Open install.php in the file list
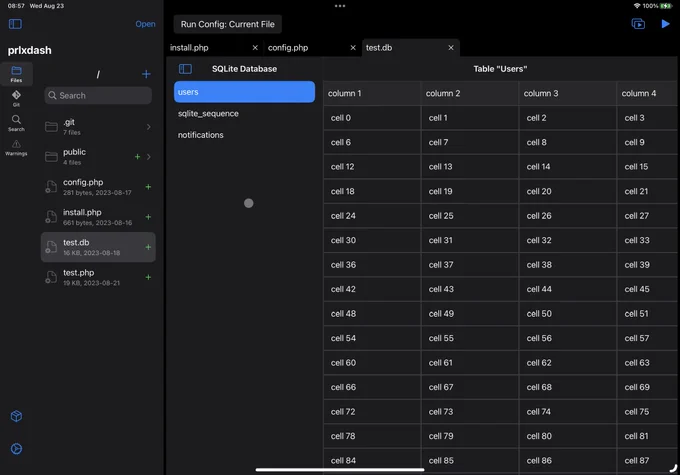680x475 pixels. tap(98, 216)
